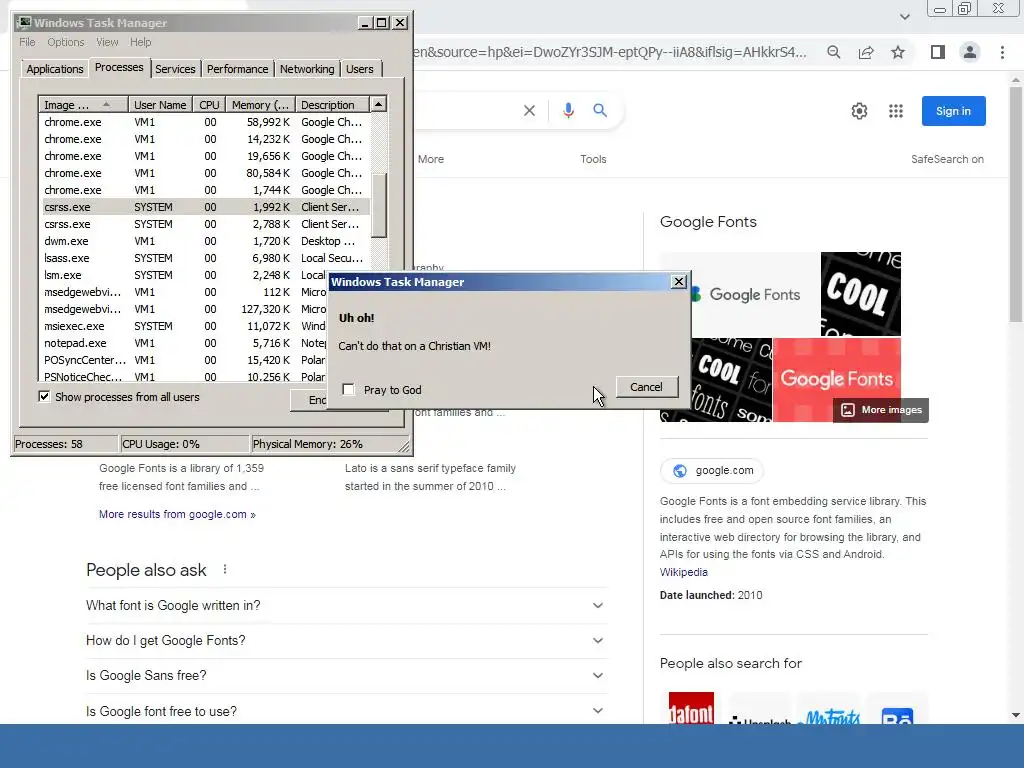Sort by the CPU column header
The width and height of the screenshot is (1024, 768).
209,104
